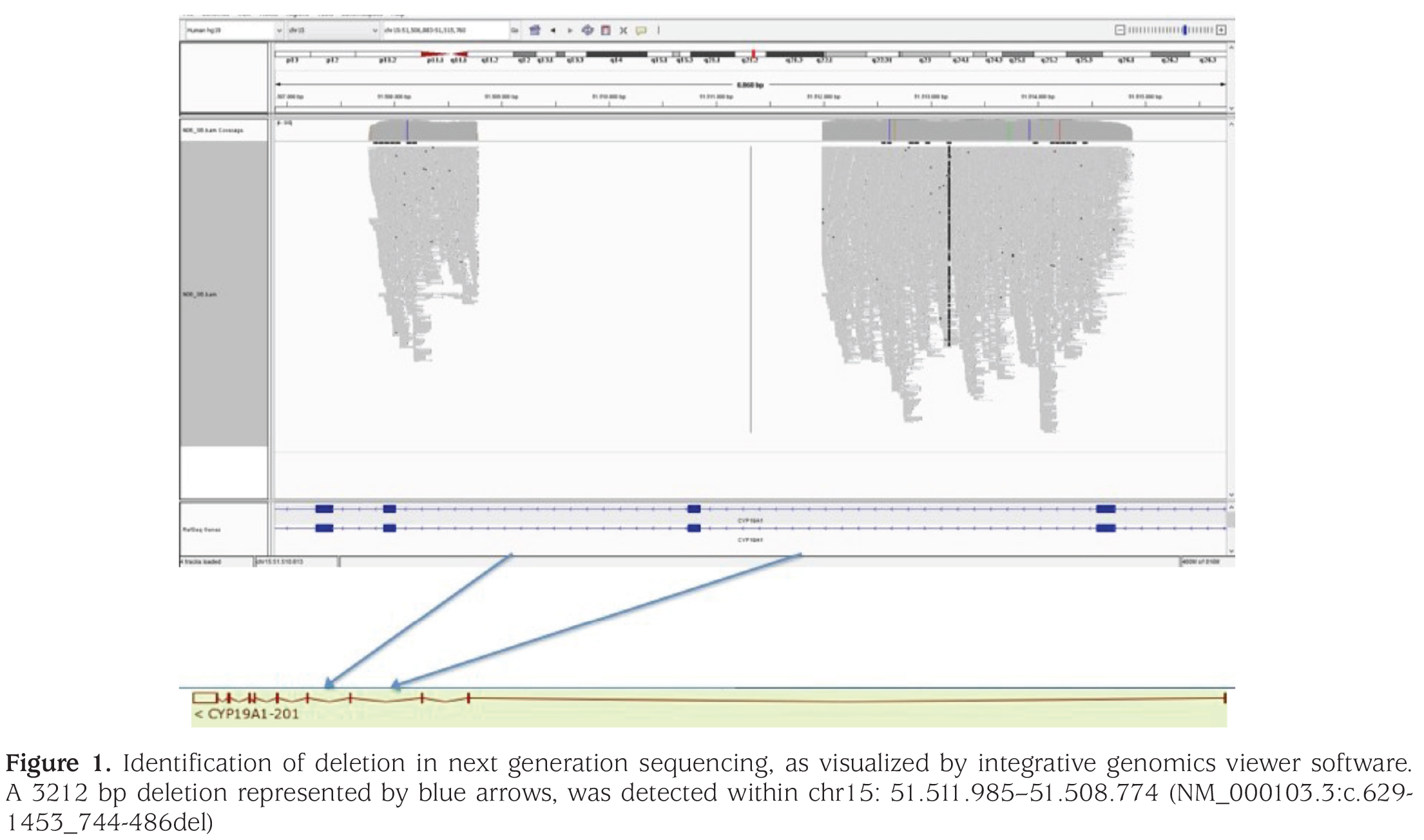The image size is (1424, 840).
Task: Click the memory usage indicator in status bar
Action: click(x=1202, y=562)
